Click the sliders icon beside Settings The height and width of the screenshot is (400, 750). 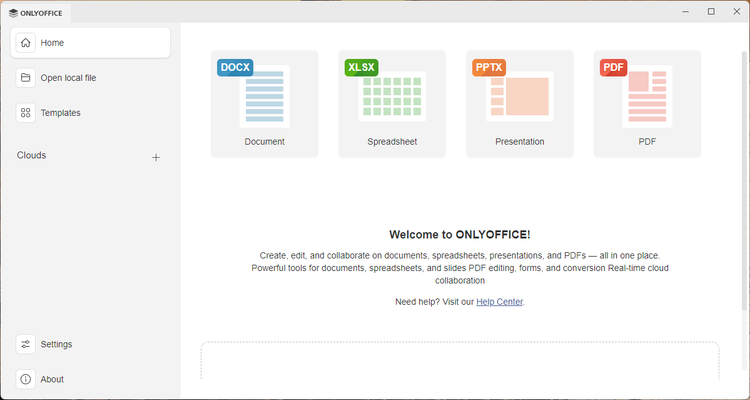click(25, 344)
